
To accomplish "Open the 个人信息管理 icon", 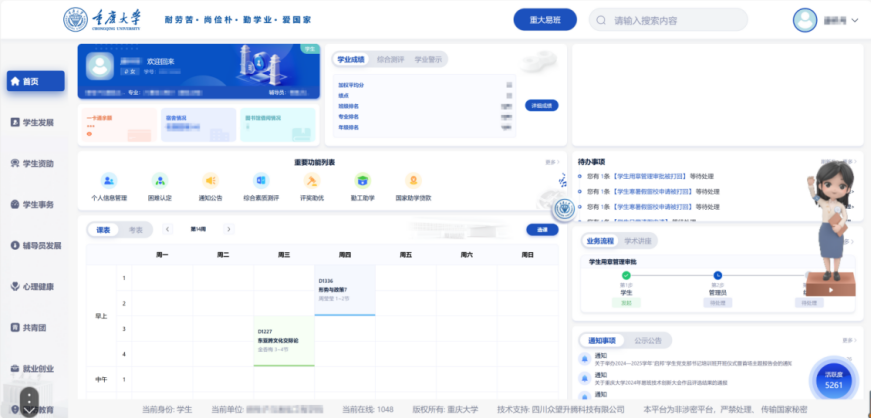I will tap(109, 181).
